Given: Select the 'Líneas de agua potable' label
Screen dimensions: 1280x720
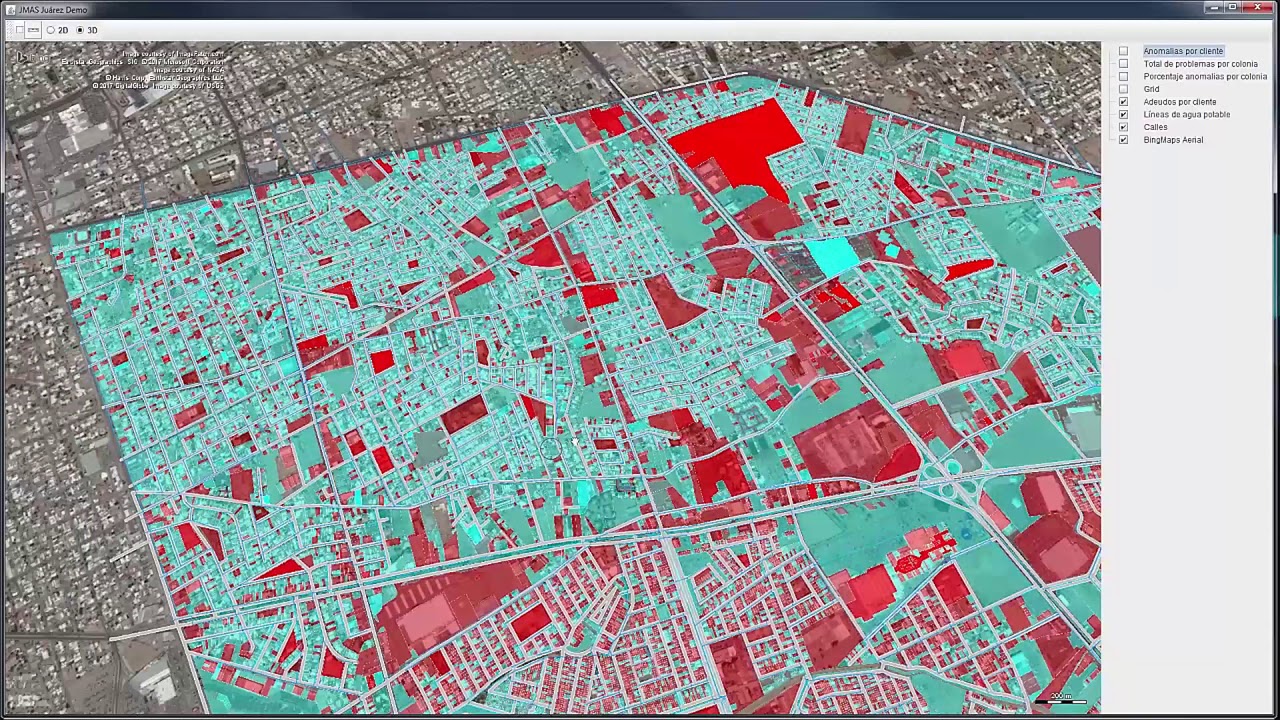Looking at the screenshot, I should pyautogui.click(x=1186, y=114).
